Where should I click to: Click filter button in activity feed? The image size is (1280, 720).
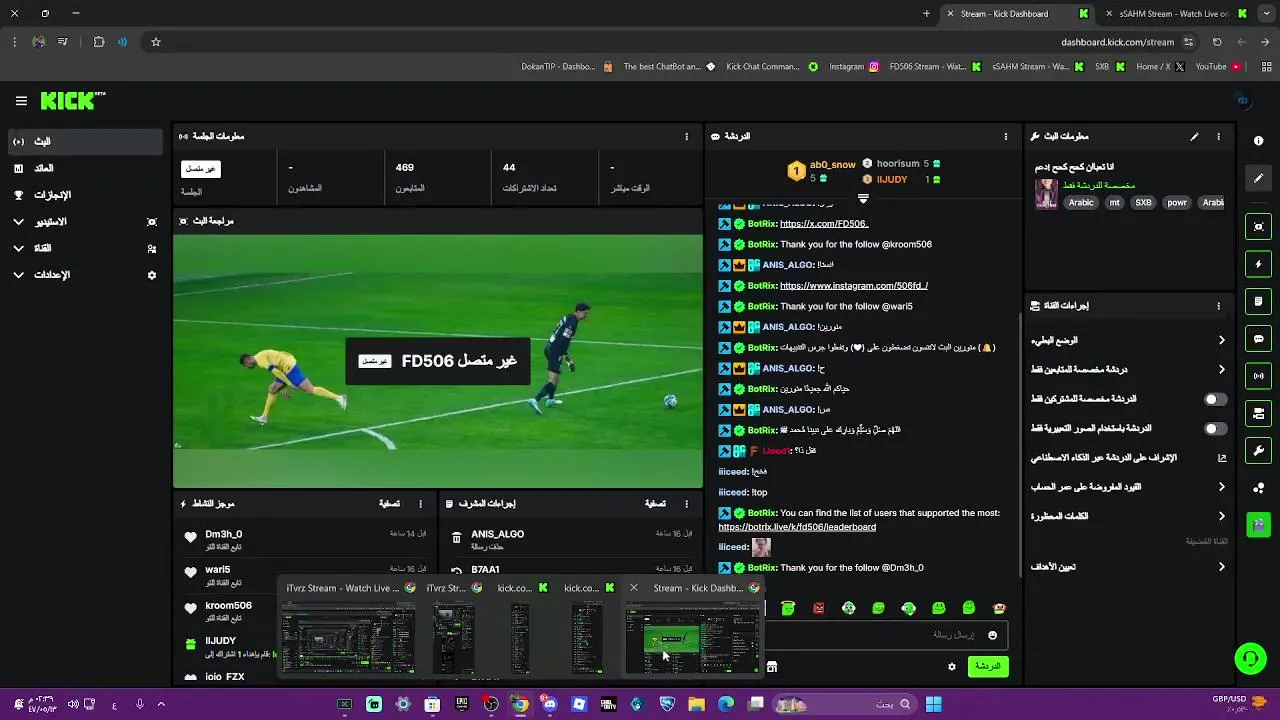(x=389, y=504)
